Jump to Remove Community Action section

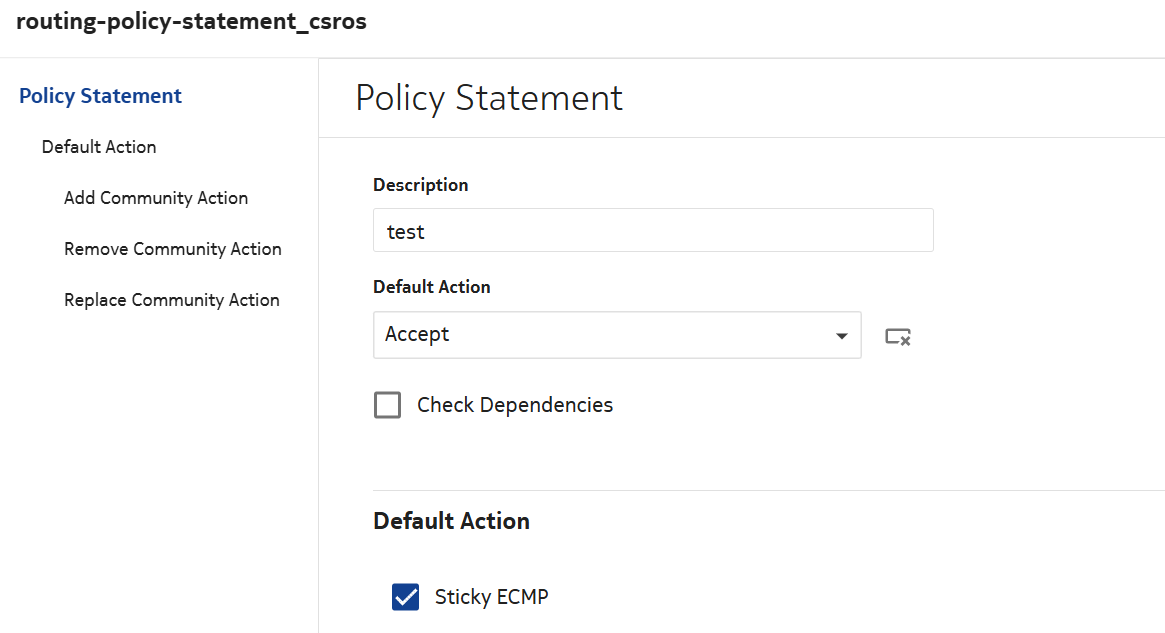pyautogui.click(x=173, y=249)
